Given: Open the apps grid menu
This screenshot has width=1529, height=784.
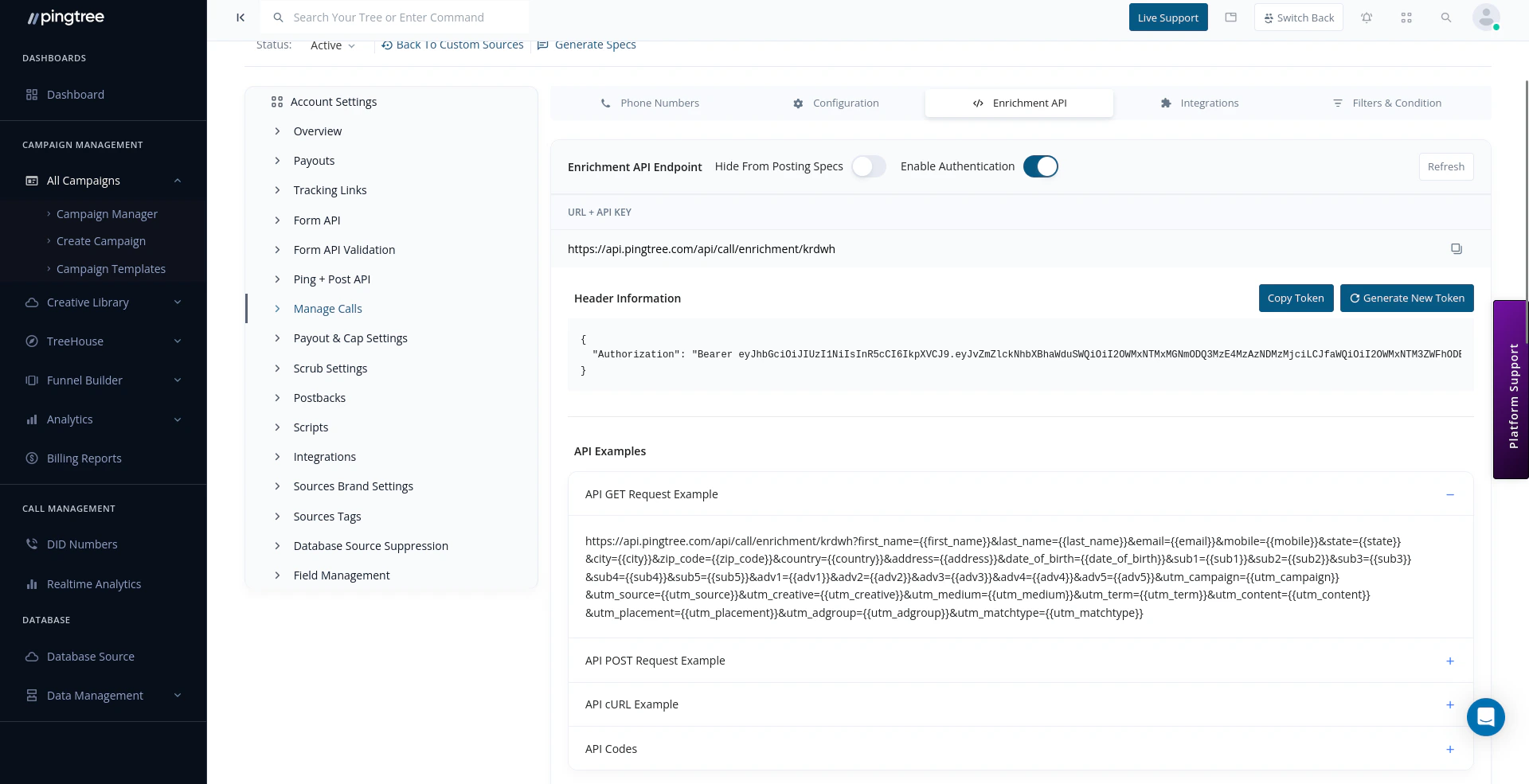Looking at the screenshot, I should pos(1406,17).
